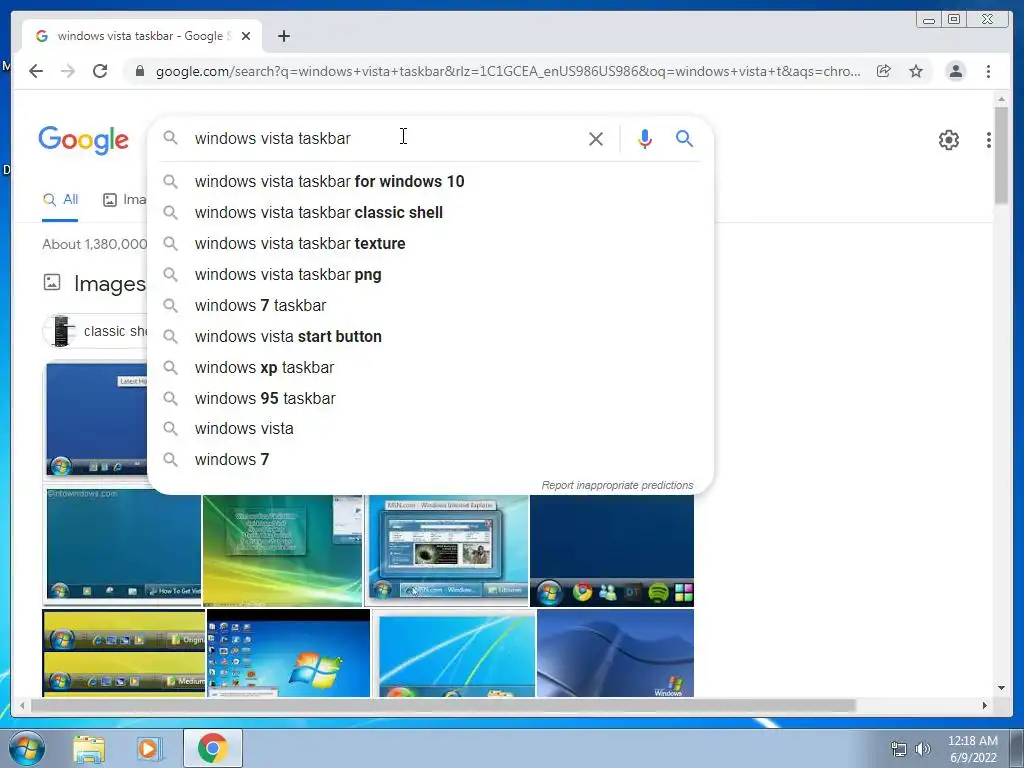Open the Images section heading
The image size is (1024, 768).
point(110,284)
